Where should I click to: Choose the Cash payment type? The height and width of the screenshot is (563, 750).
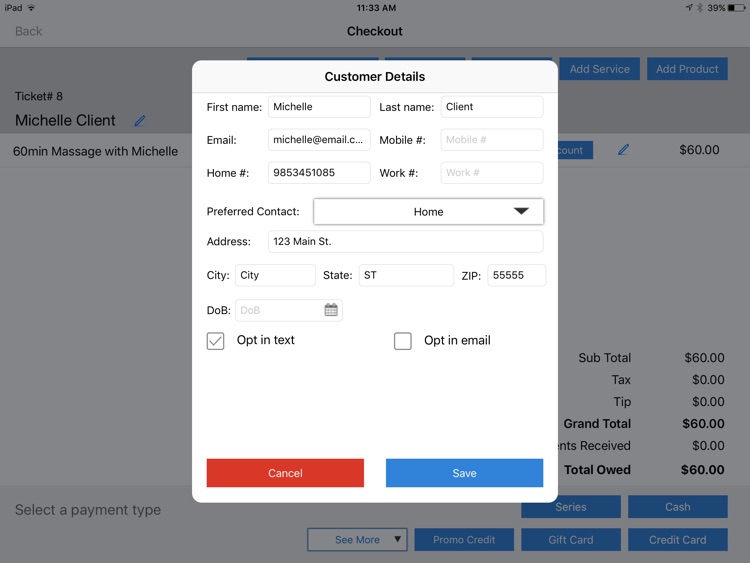pyautogui.click(x=678, y=507)
